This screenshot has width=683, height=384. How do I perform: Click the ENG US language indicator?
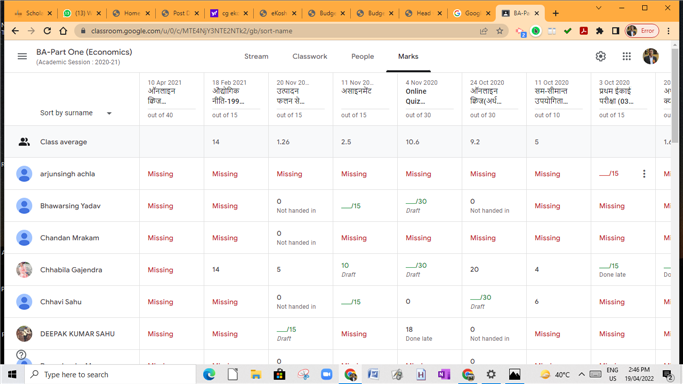pos(612,374)
